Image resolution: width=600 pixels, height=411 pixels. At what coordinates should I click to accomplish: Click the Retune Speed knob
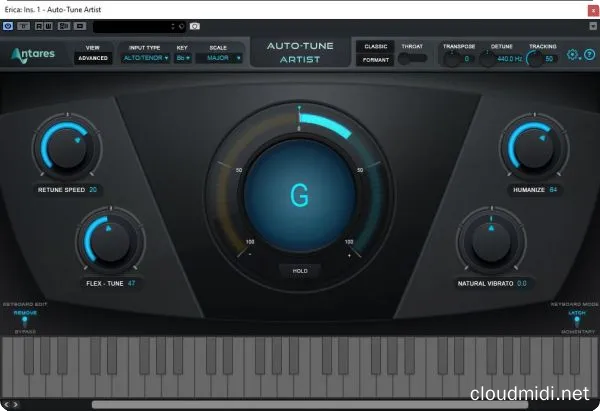tap(67, 147)
